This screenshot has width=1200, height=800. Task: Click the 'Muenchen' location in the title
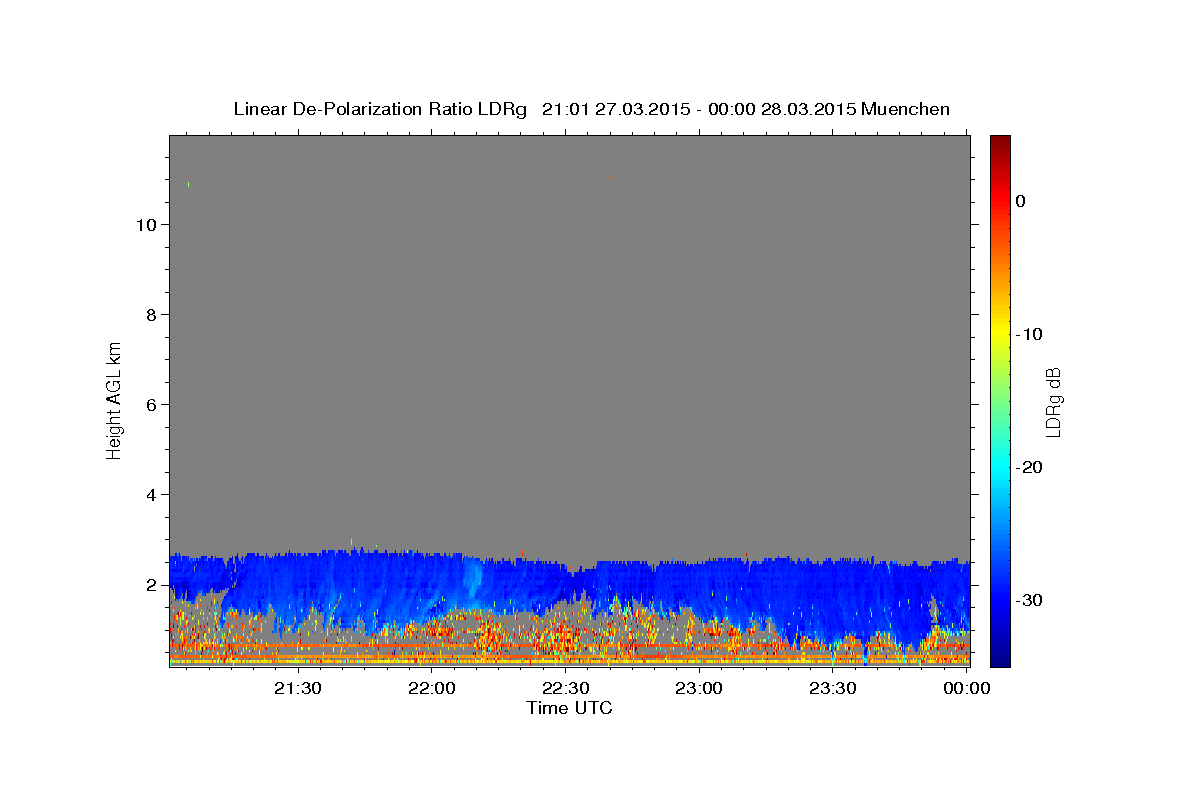click(x=906, y=109)
